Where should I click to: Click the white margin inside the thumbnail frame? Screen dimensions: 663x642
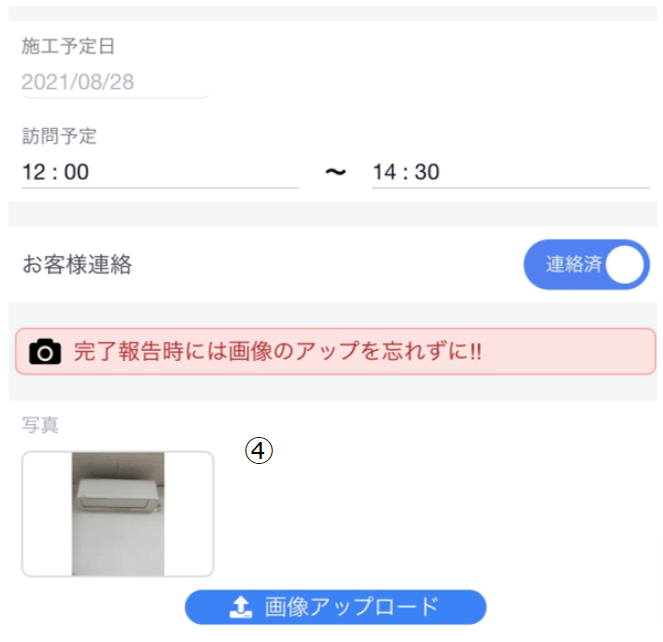tap(46, 513)
